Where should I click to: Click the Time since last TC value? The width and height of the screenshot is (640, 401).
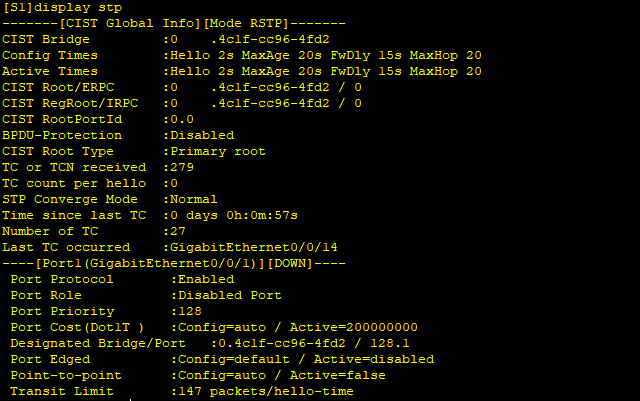tap(234, 215)
